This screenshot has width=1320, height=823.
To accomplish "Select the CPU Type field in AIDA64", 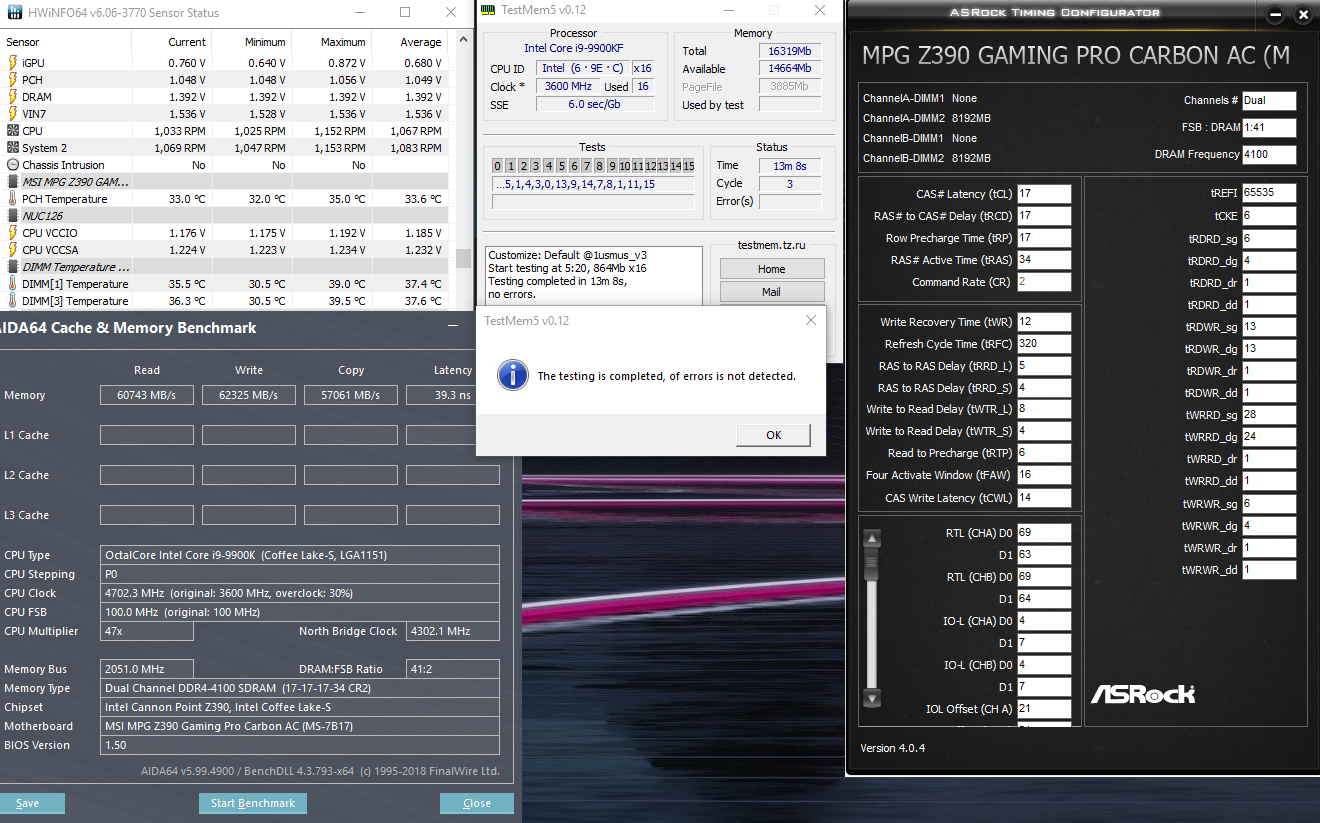I will (301, 555).
